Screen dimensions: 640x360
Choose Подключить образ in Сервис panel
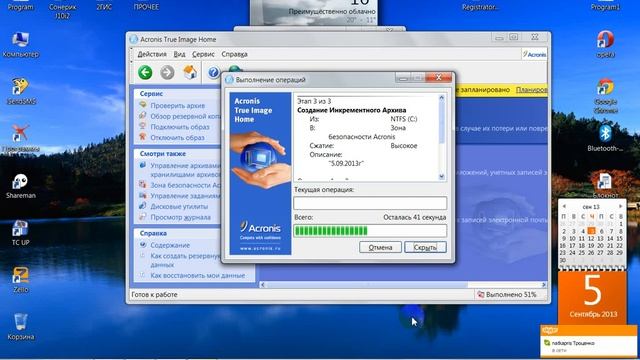coord(180,127)
